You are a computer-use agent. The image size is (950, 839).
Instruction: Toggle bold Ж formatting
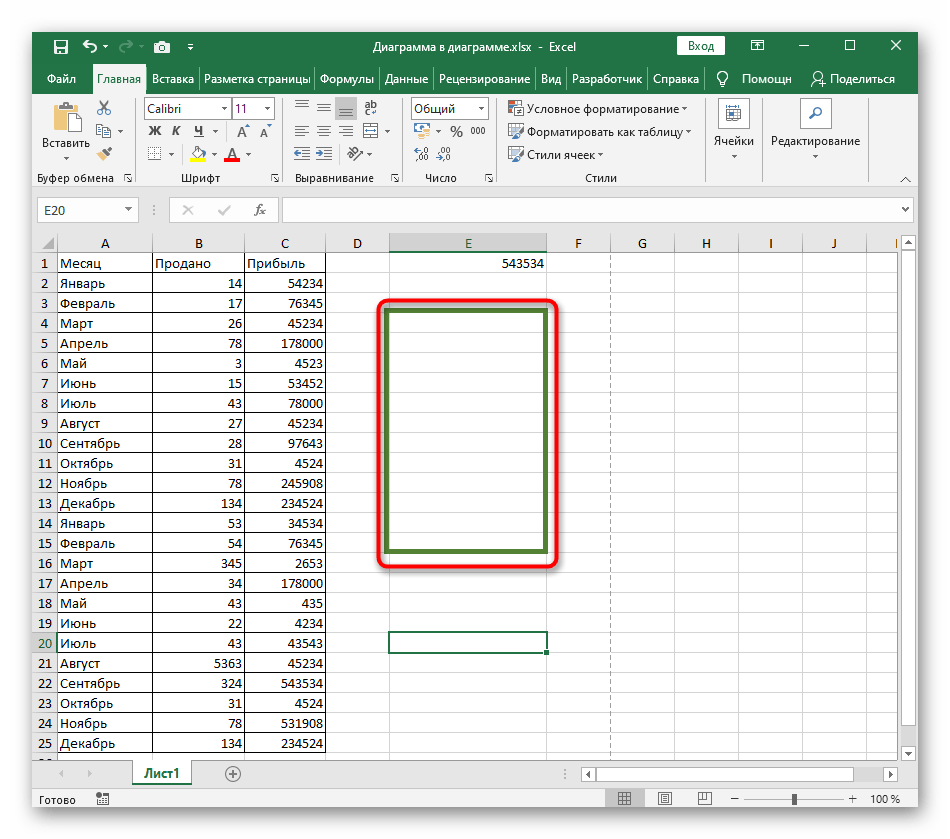point(155,131)
